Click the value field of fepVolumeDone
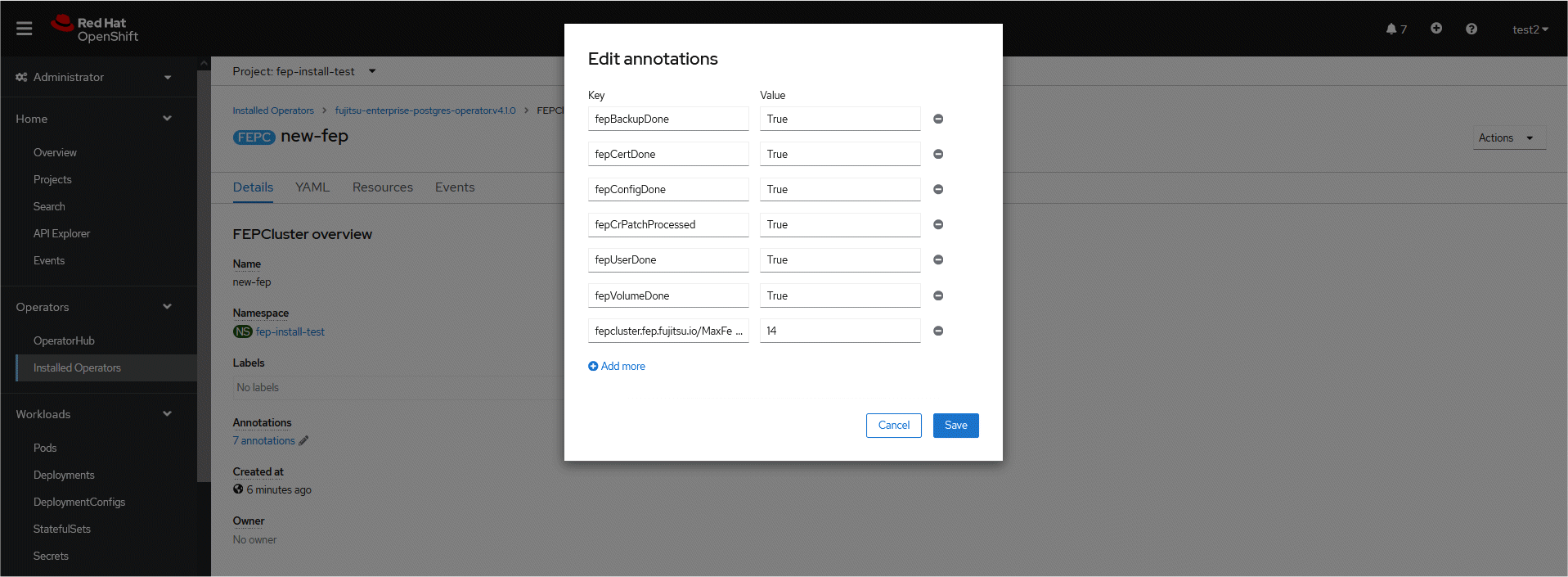This screenshot has width=1568, height=577. point(840,295)
